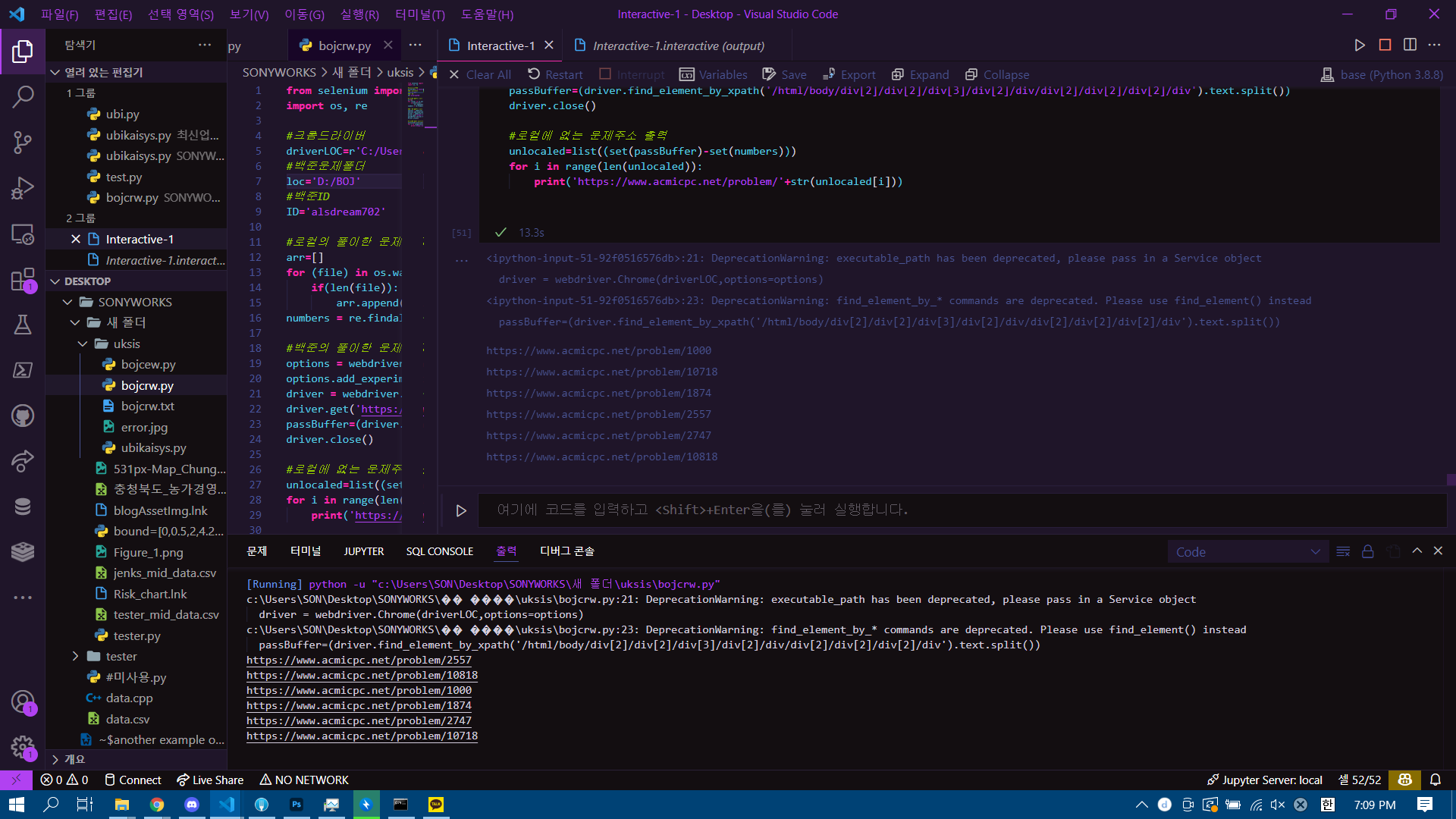Switch to the bojcrw.py editor tab
Screen dimensions: 1456x819
(345, 45)
